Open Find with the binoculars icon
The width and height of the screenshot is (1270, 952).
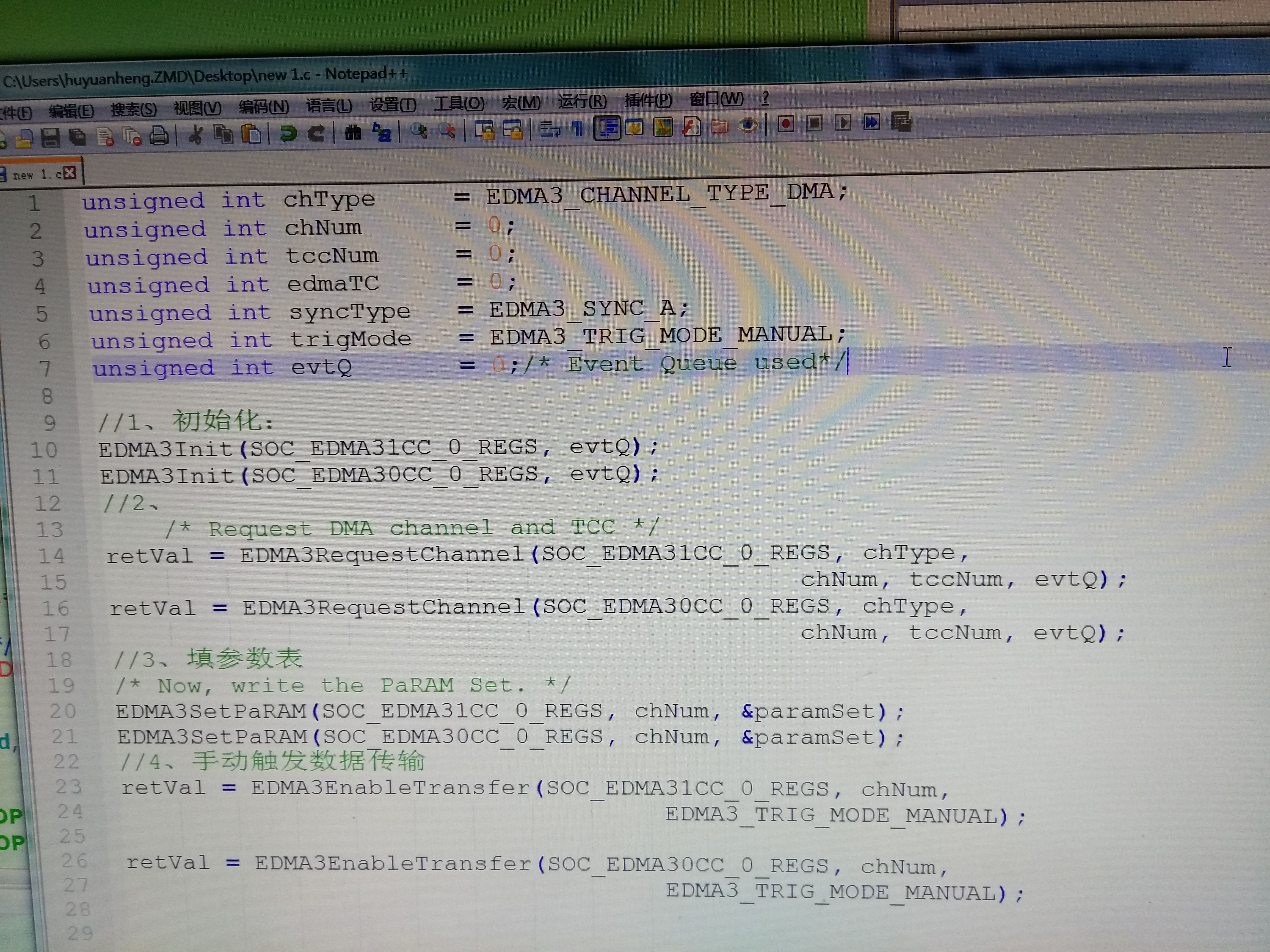point(353,132)
